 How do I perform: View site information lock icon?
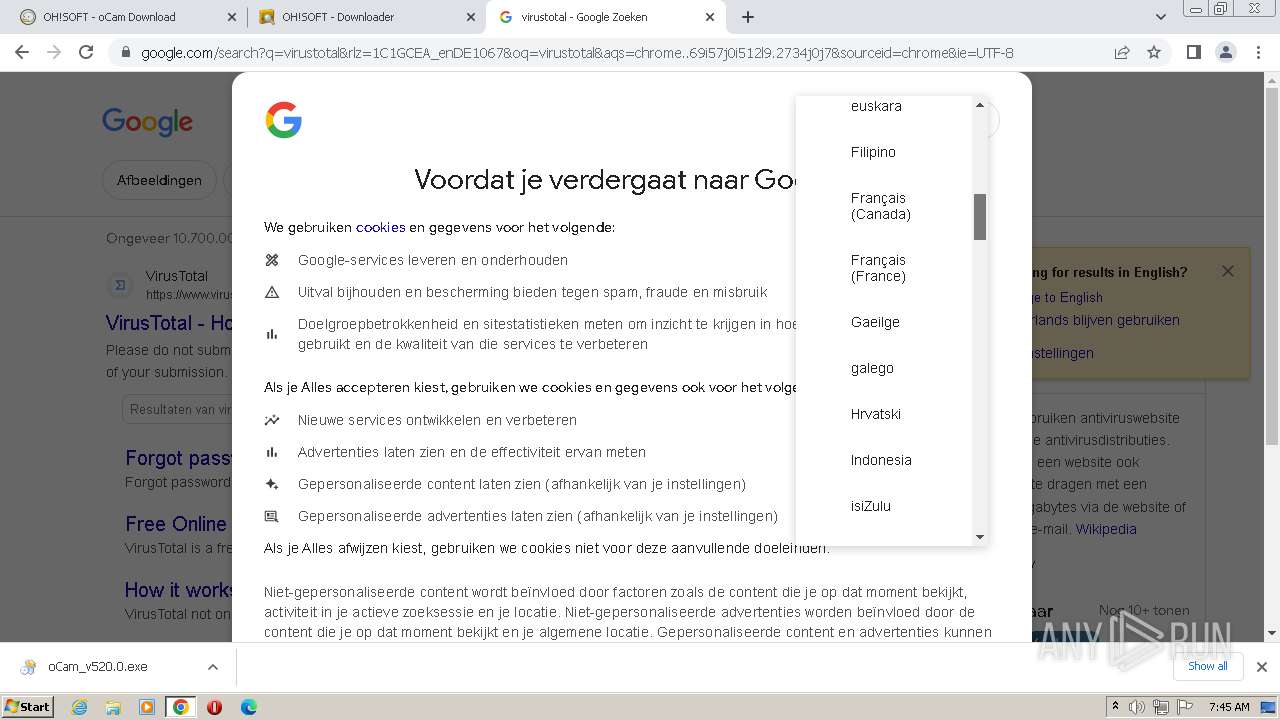(125, 53)
